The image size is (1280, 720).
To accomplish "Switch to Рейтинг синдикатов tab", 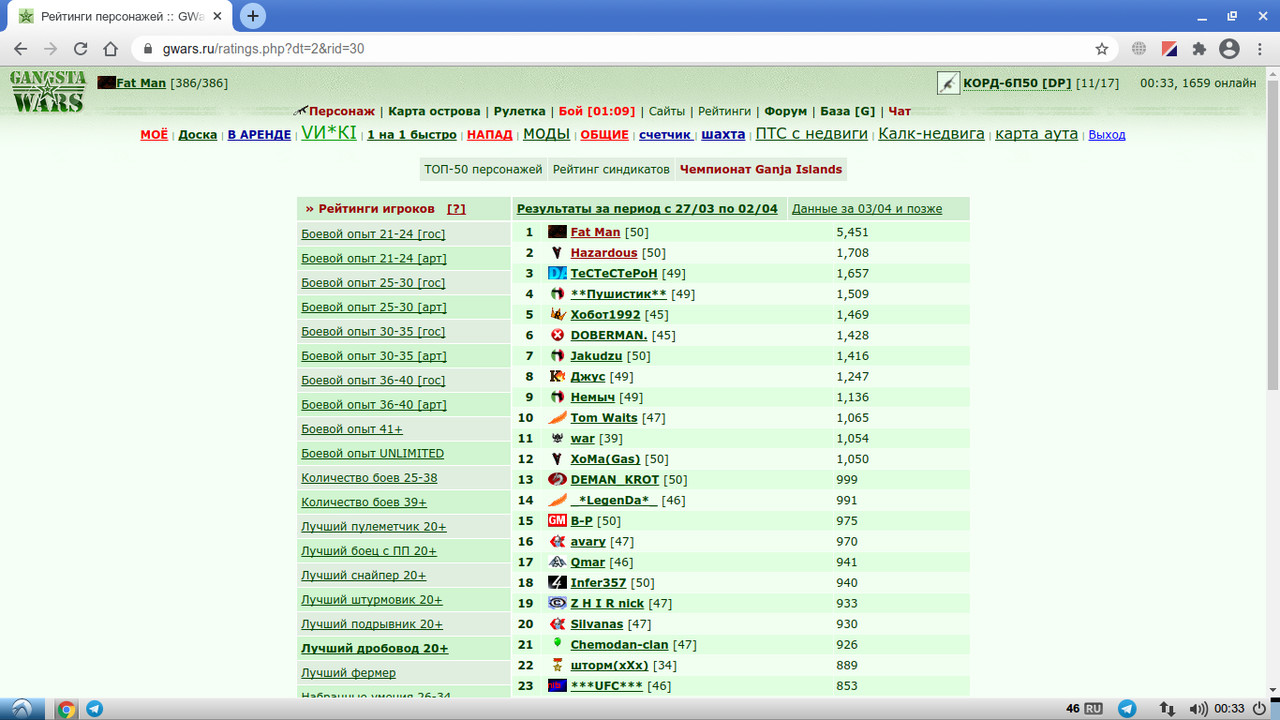I will point(611,169).
